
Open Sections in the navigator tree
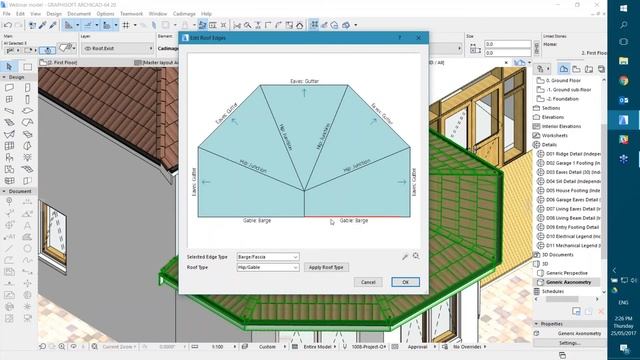tap(551, 108)
